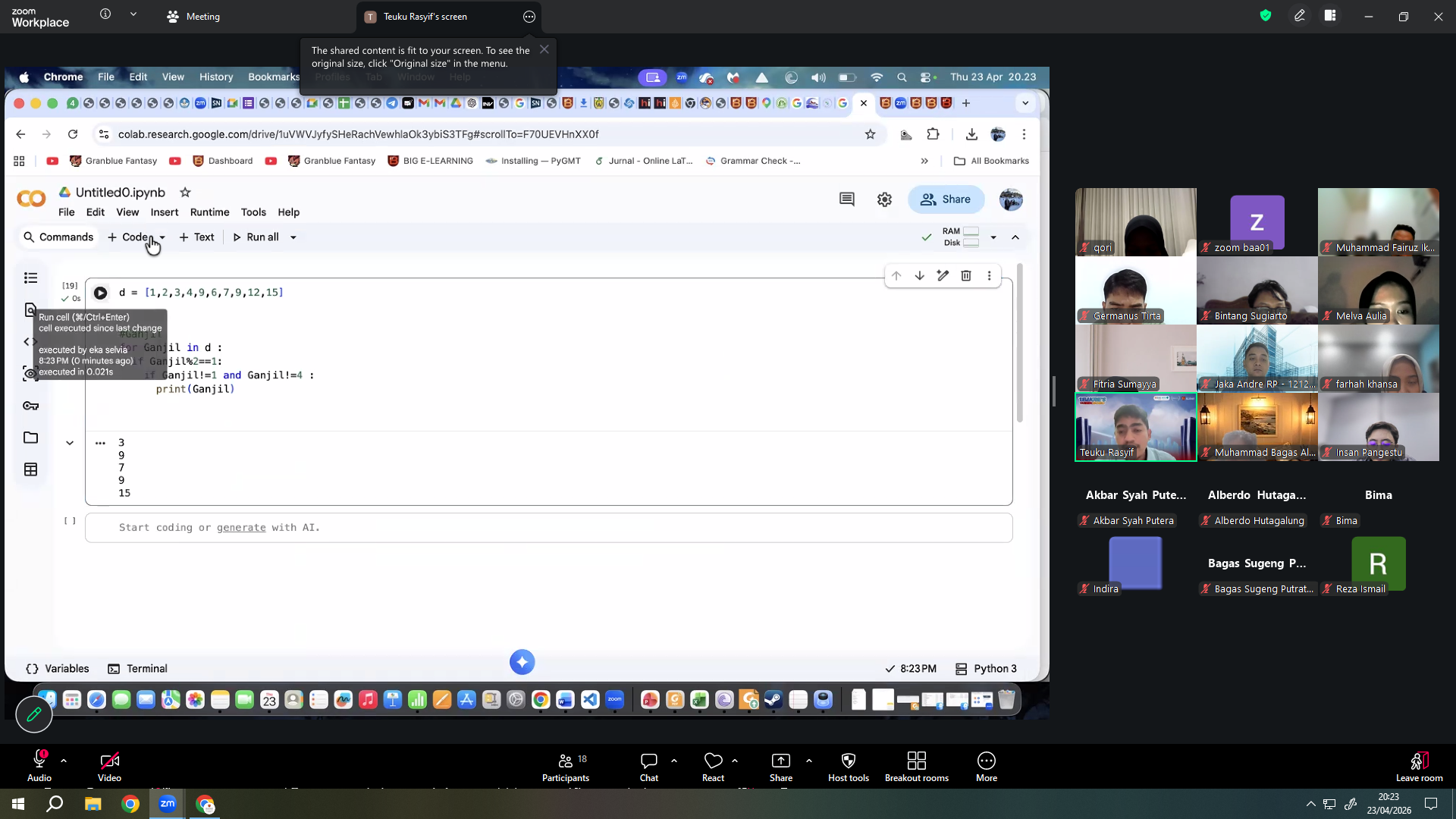
Task: Open Colab data table sidebar icon
Action: tap(30, 469)
